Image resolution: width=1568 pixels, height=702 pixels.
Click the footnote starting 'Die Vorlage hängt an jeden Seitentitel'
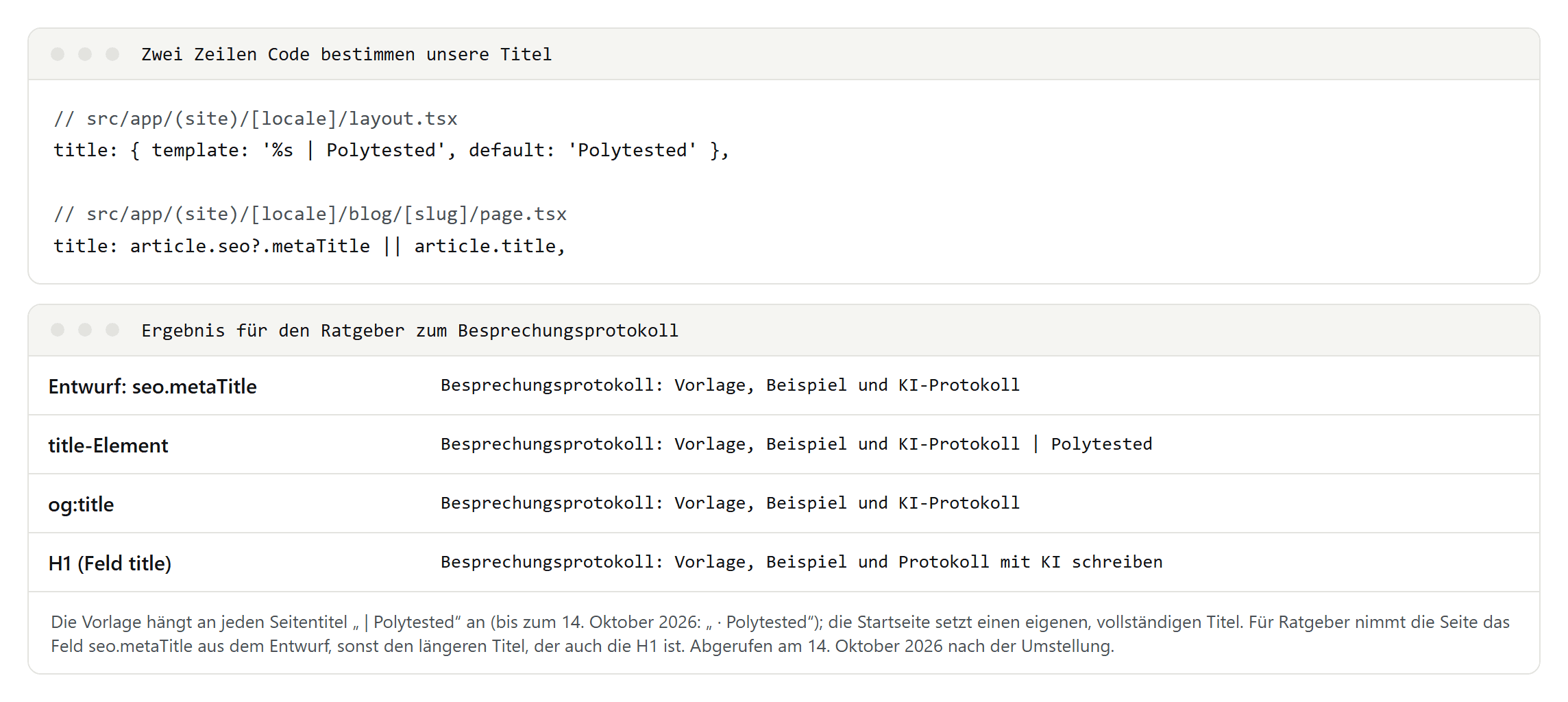(x=780, y=633)
